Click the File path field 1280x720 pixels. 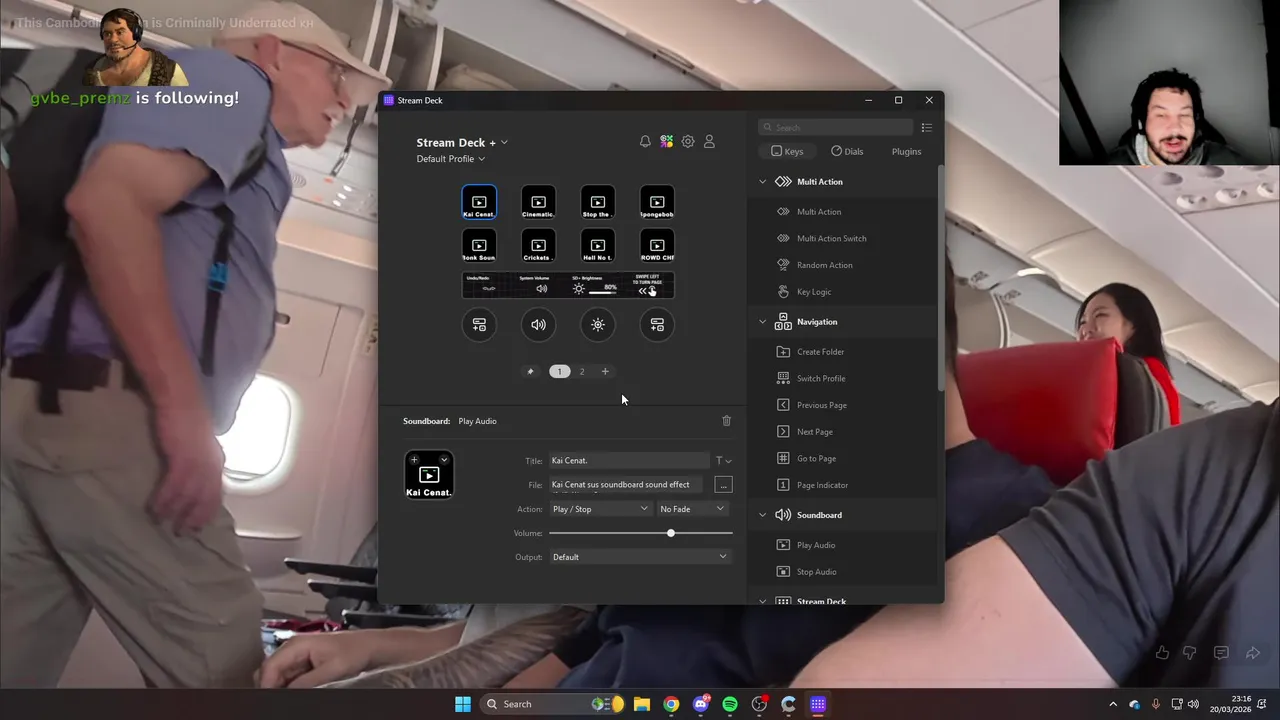(628, 485)
